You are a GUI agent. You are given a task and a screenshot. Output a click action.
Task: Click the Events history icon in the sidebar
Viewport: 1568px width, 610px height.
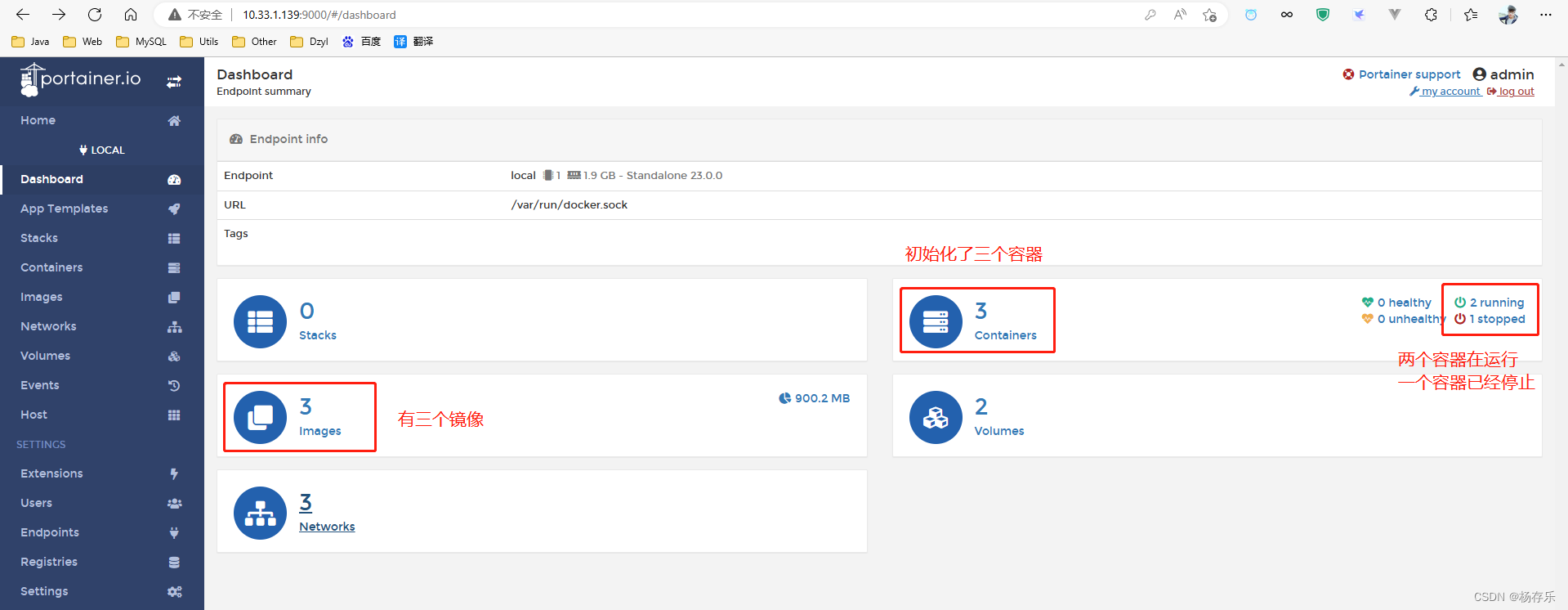(174, 386)
